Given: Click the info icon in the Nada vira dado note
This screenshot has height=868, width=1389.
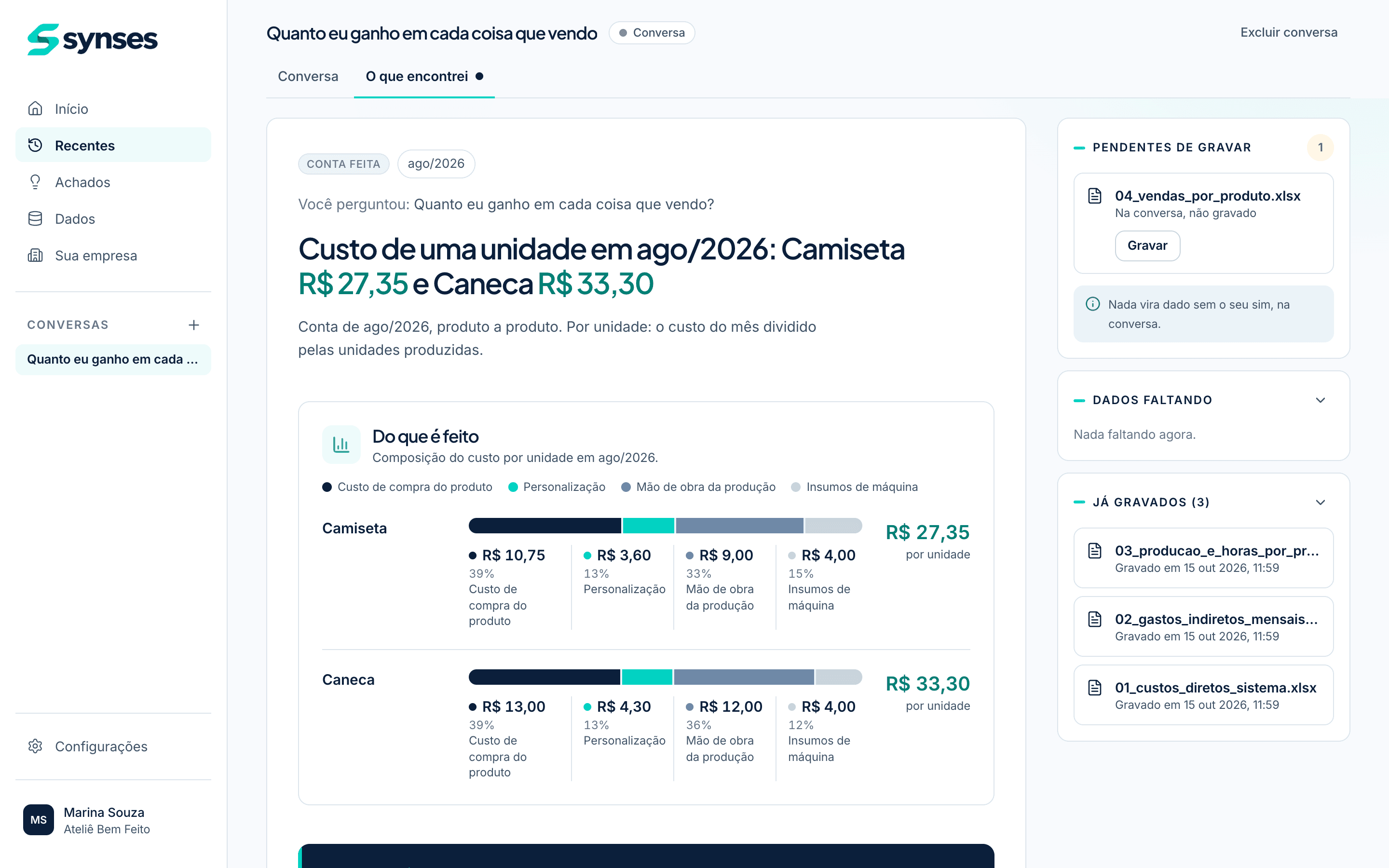Looking at the screenshot, I should (1093, 304).
